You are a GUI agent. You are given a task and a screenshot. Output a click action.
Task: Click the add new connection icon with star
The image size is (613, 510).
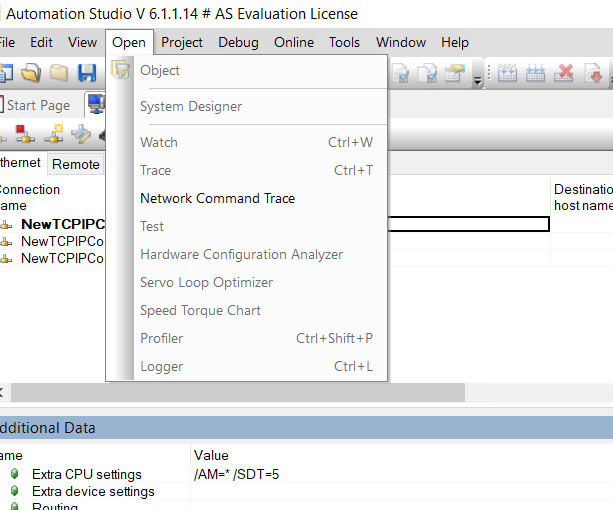coord(54,134)
